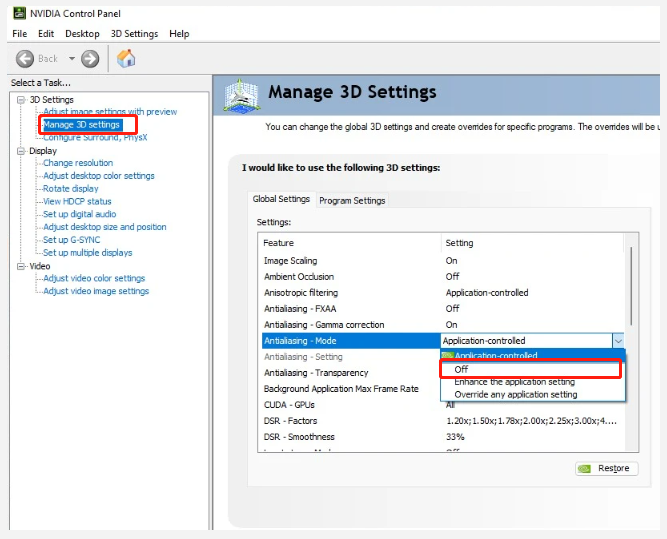Select the Anisotropic filtering row
667x539 pixels.
click(442, 293)
